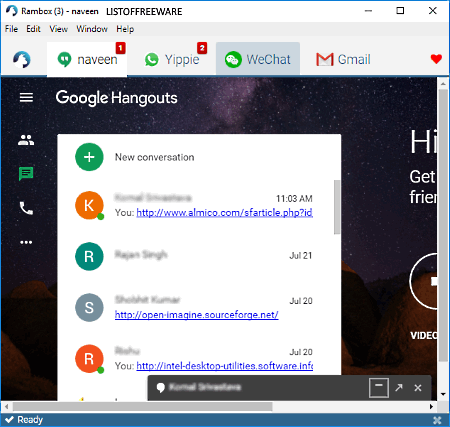Click the 11:03 AM timestamp

(294, 199)
